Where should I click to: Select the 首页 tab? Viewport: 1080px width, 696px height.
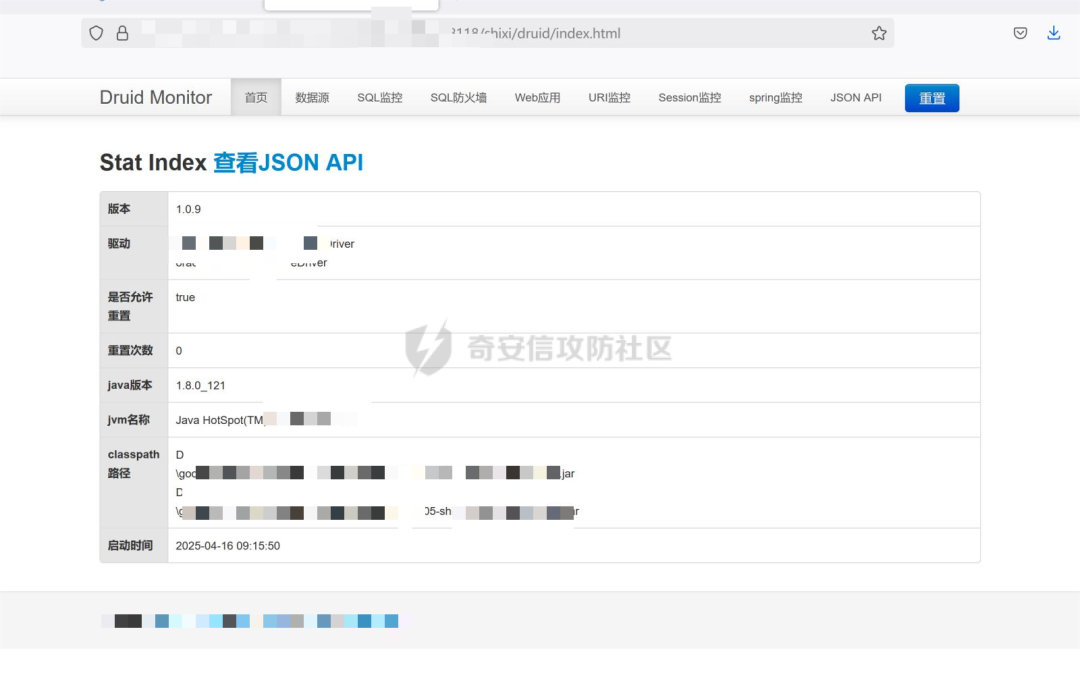coord(256,98)
